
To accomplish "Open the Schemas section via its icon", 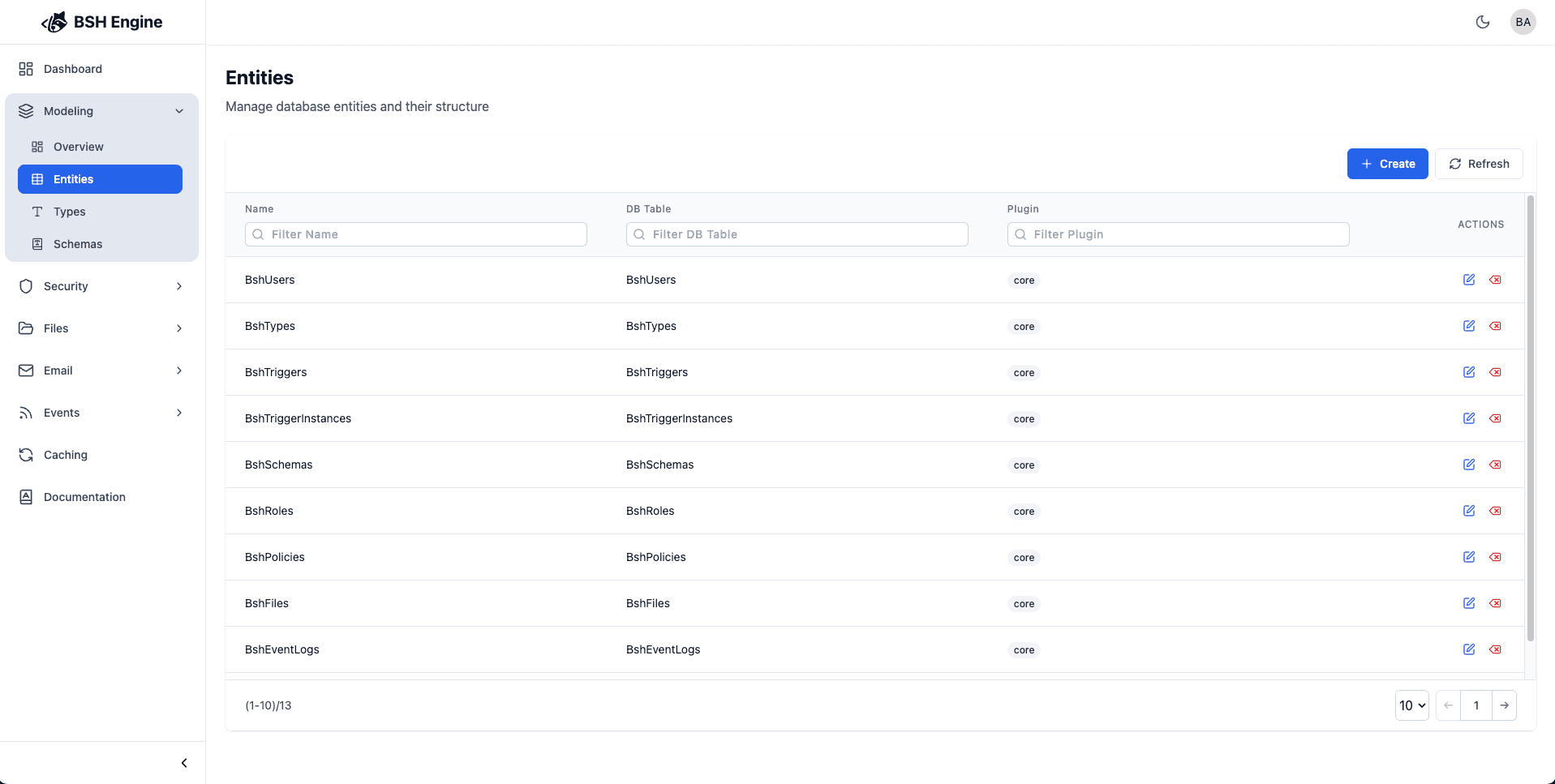I will click(x=37, y=243).
